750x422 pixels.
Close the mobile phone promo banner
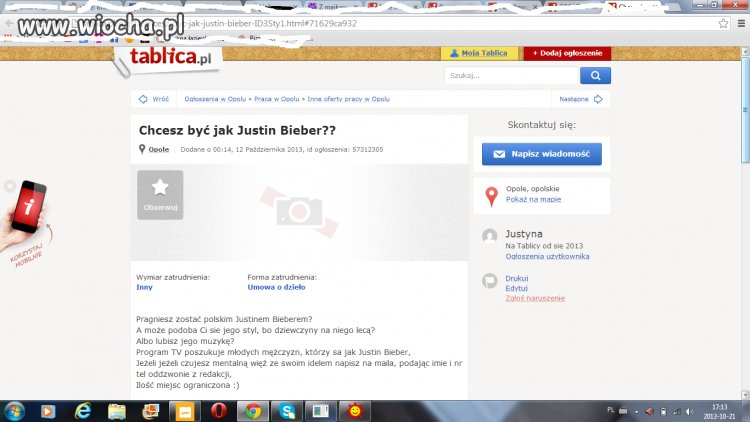(10, 186)
